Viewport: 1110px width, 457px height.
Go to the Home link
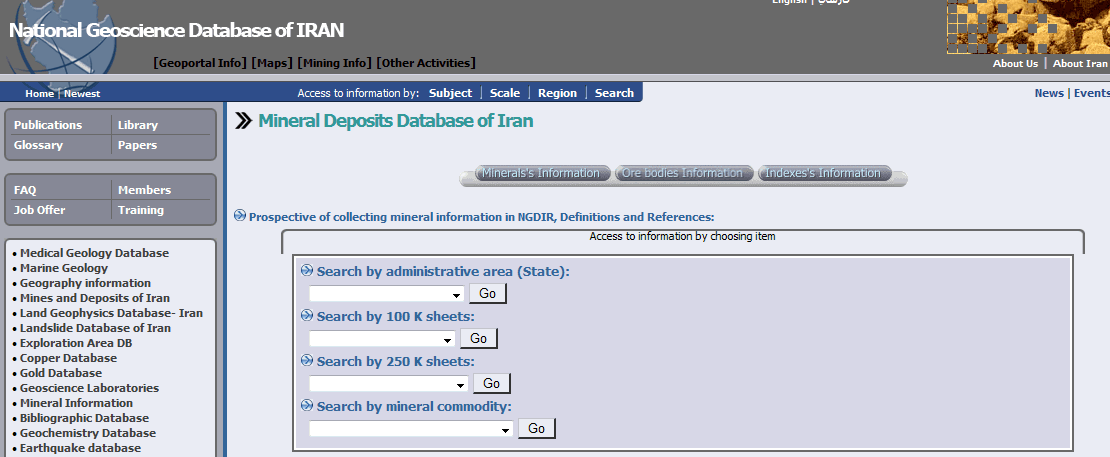click(40, 93)
